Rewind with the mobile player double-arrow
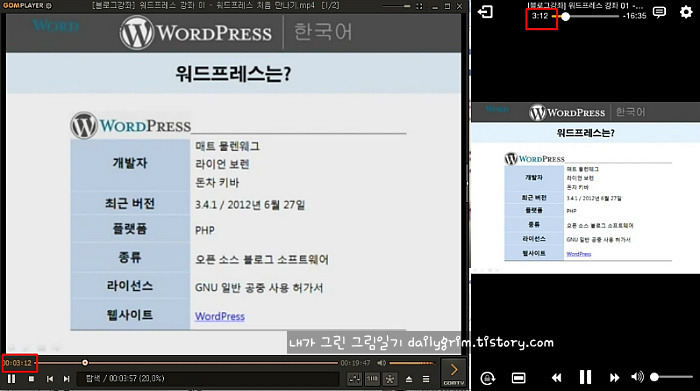Screen dimensions: 700x391 coord(556,378)
